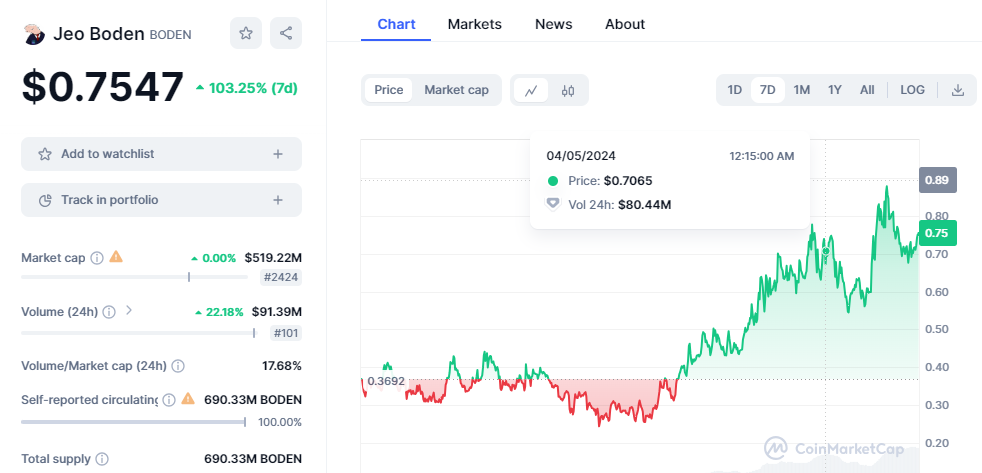Image resolution: width=982 pixels, height=473 pixels.
Task: Switch to line chart view
Action: pos(531,90)
